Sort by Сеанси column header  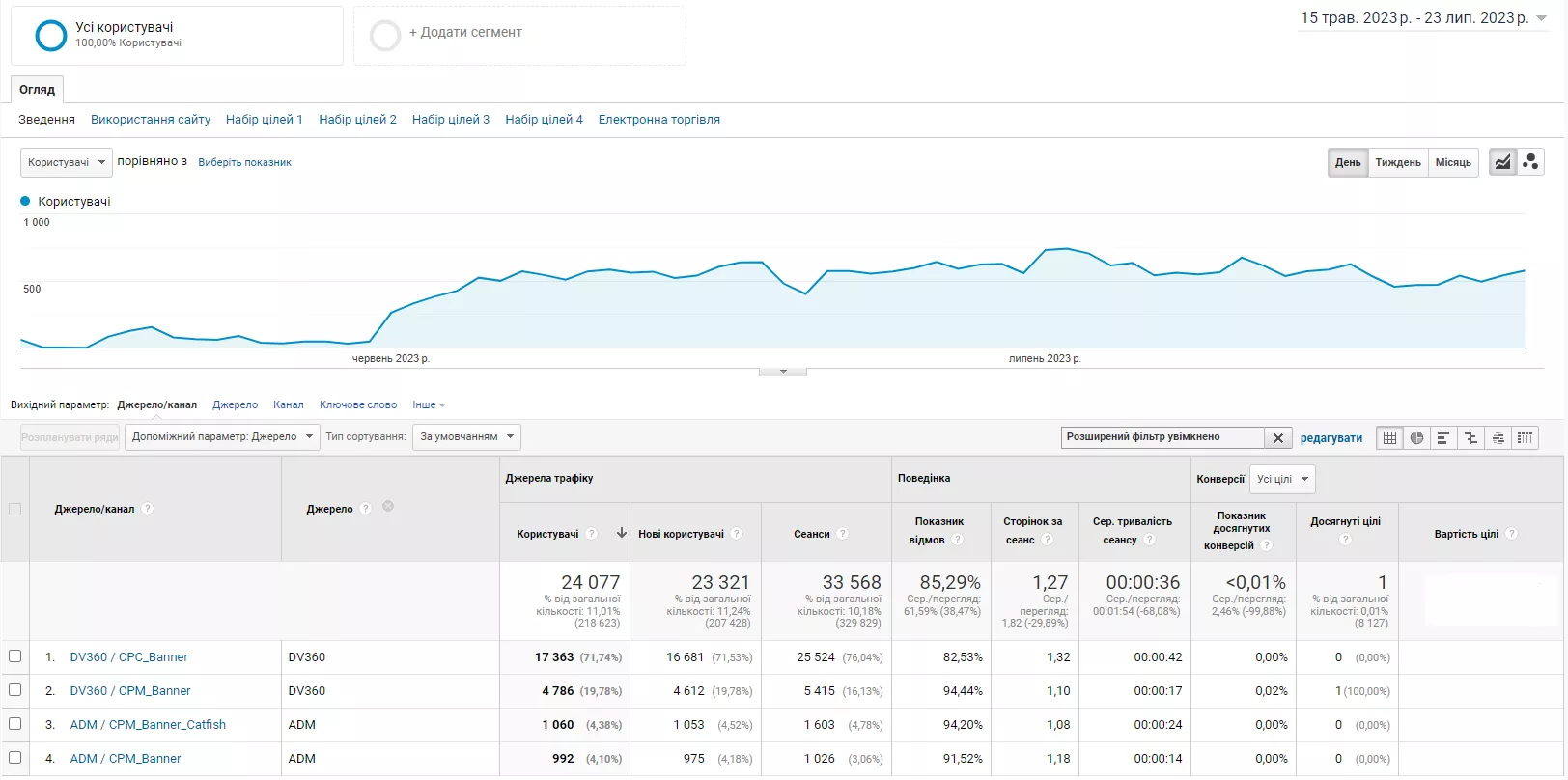(x=812, y=534)
